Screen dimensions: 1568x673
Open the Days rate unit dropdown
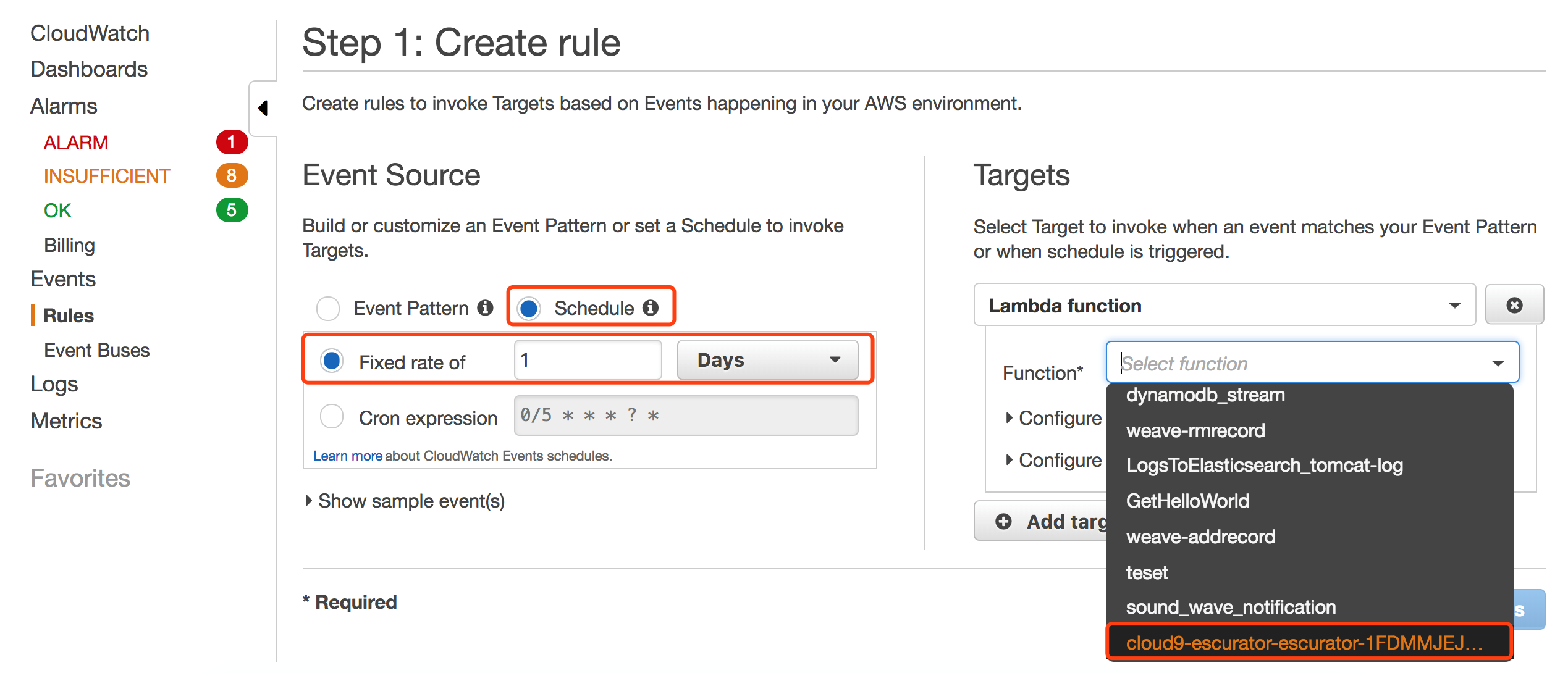pos(767,360)
